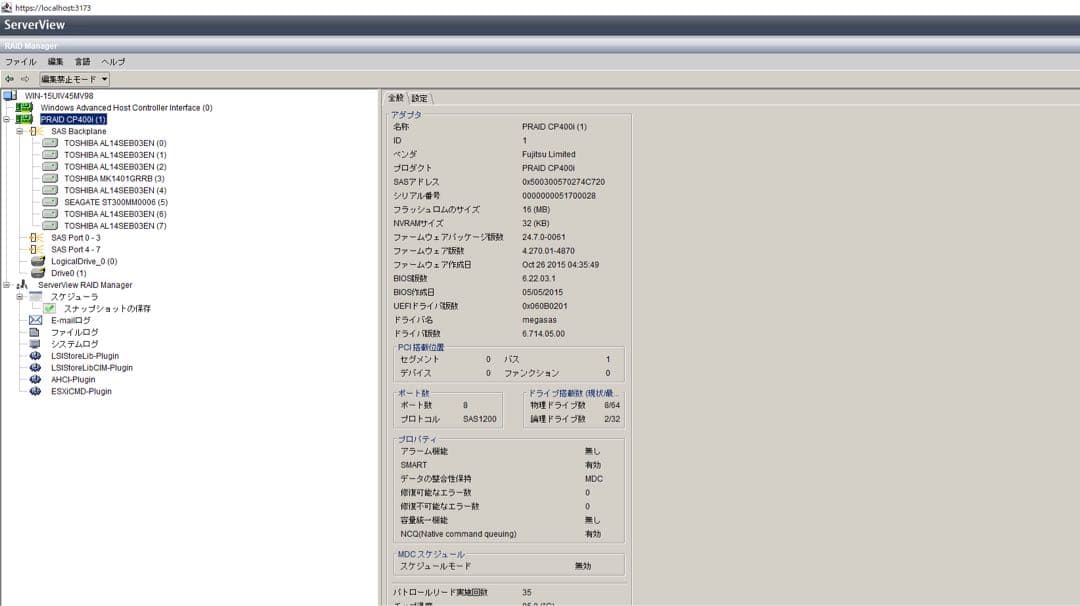The image size is (1080, 606).
Task: Click disk icon for SEAGATE ST300MM0006 (5)
Action: tap(50, 202)
